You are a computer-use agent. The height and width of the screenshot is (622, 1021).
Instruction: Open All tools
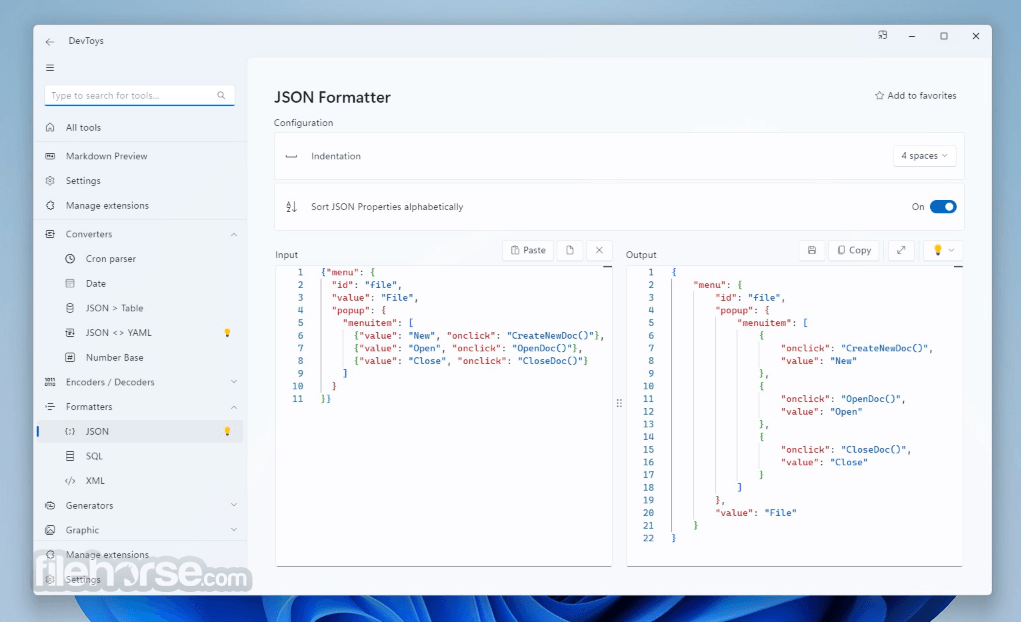coord(141,128)
